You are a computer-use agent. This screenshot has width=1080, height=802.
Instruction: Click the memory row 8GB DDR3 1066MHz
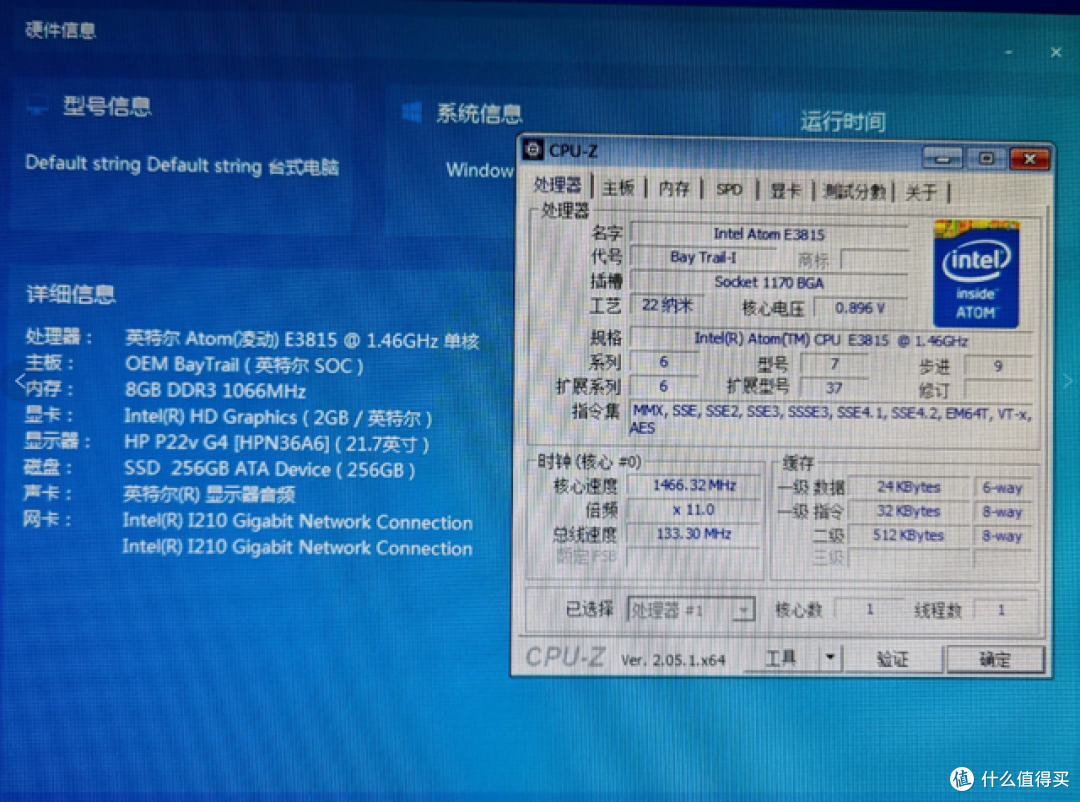click(x=215, y=391)
